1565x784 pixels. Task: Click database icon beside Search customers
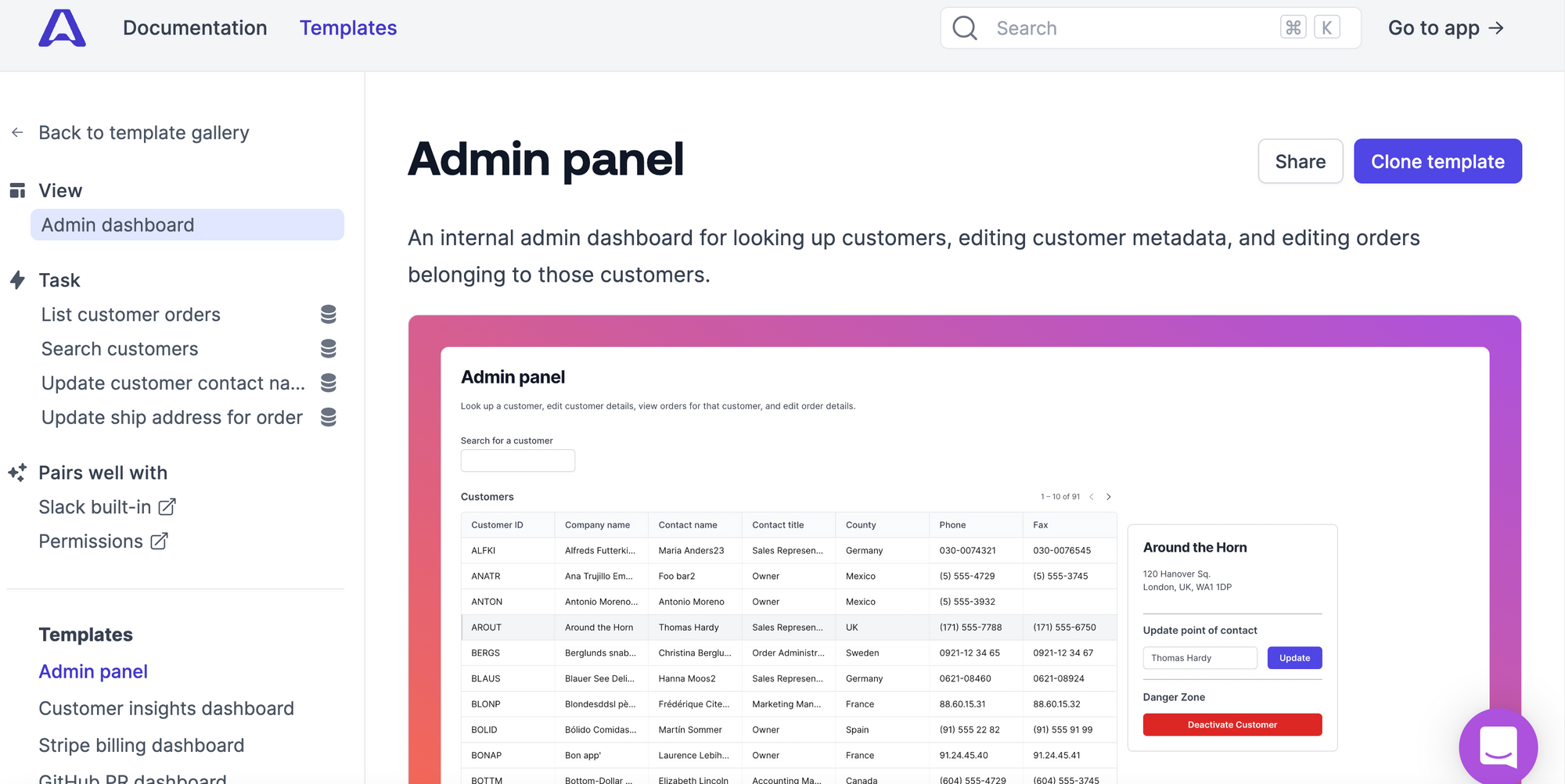(x=329, y=349)
